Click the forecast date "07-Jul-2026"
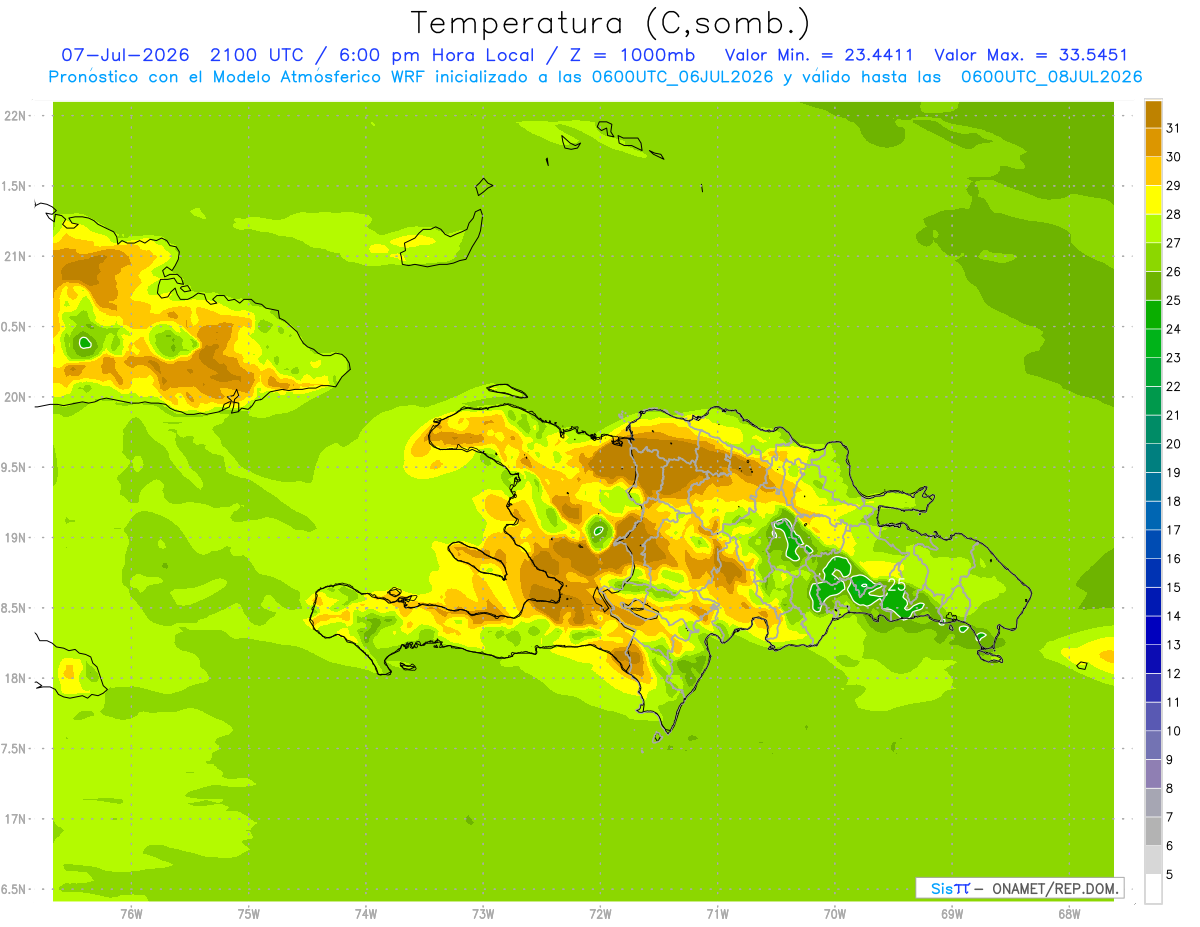1200x927 pixels. pos(125,55)
